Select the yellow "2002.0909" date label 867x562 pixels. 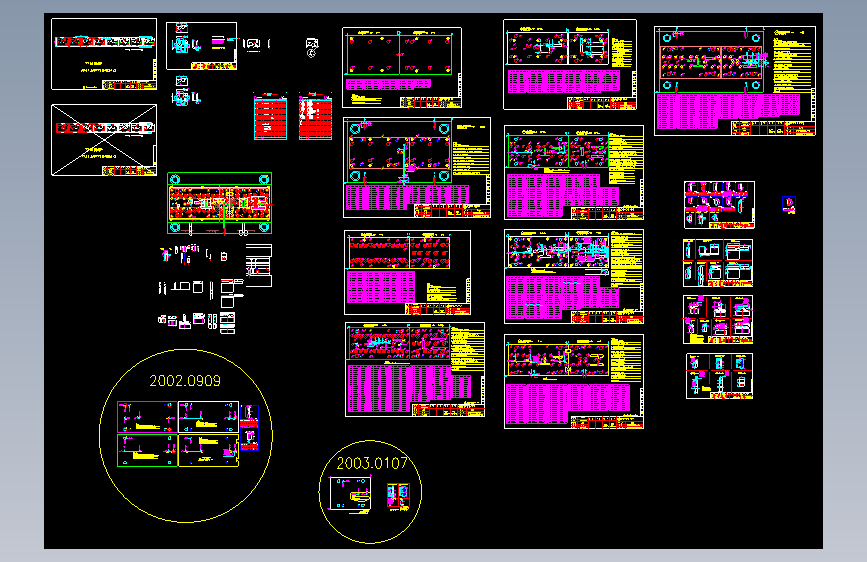[x=185, y=381]
